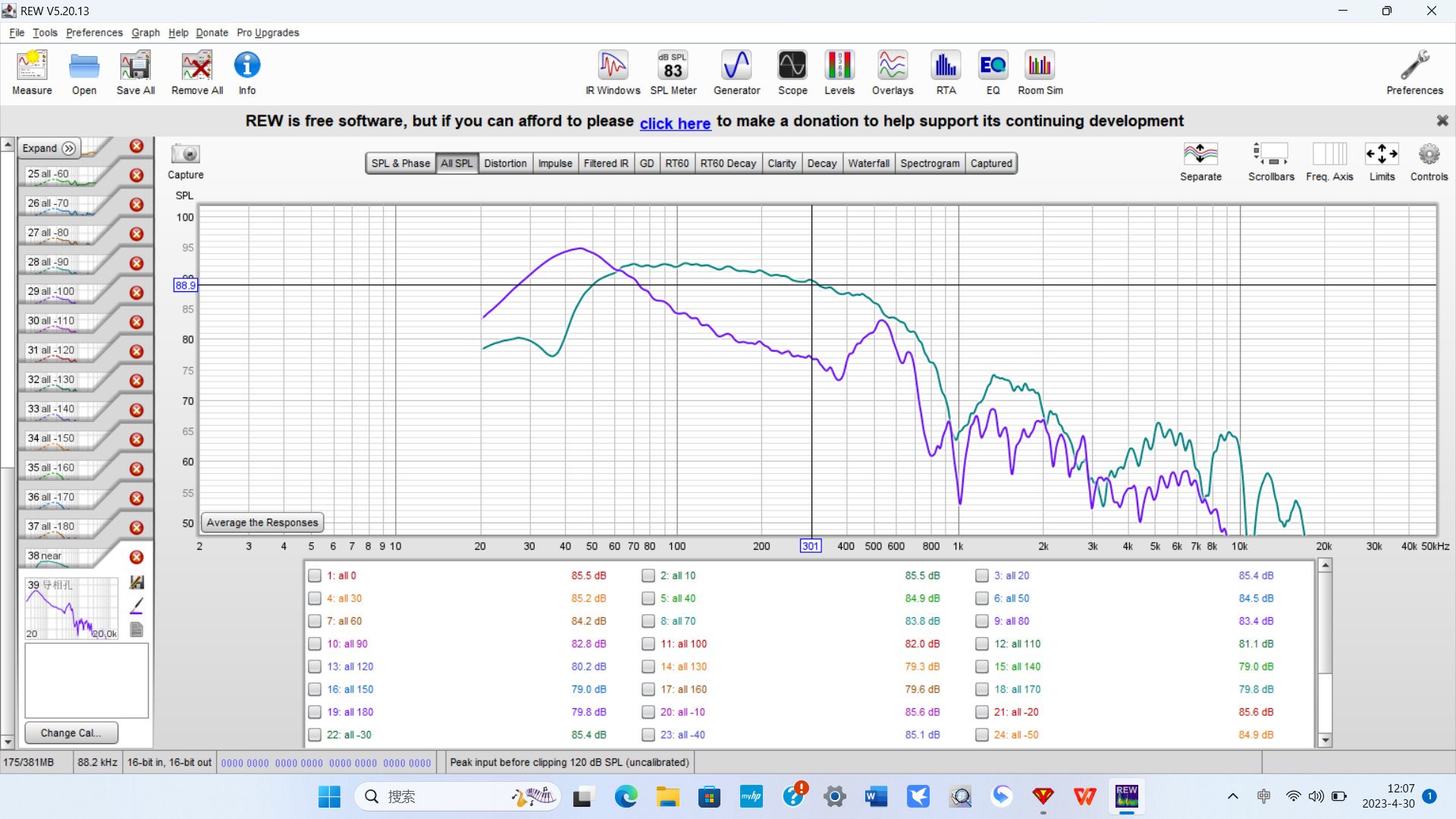Image resolution: width=1456 pixels, height=819 pixels.
Task: Click the notes text box
Action: tap(86, 680)
